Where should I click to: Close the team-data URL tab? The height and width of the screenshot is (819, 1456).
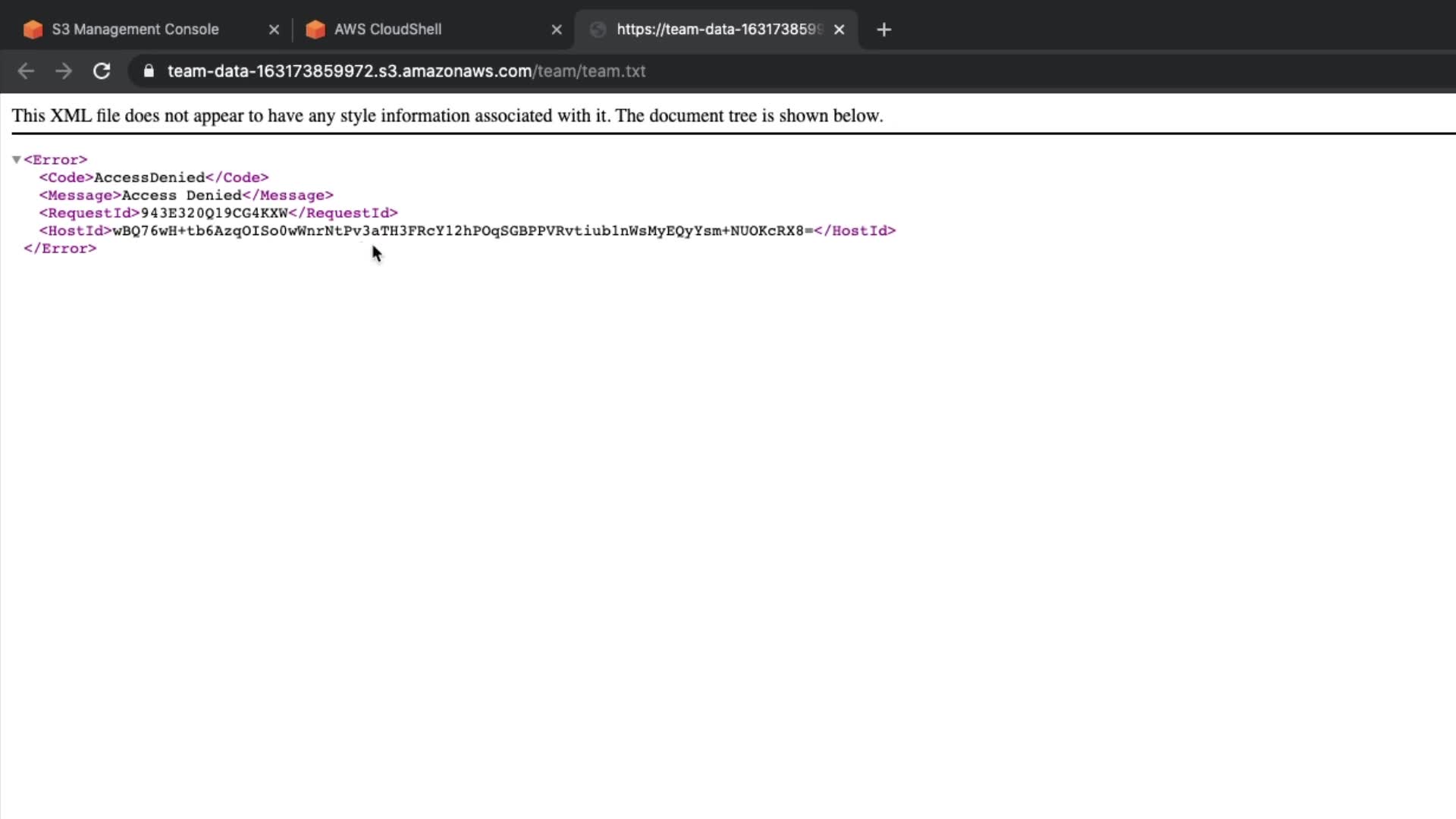839,30
